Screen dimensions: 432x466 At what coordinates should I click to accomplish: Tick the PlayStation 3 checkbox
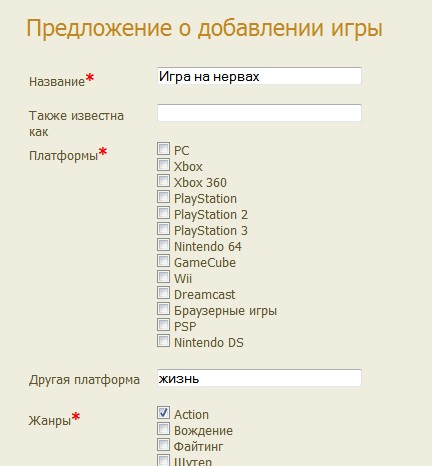(163, 229)
